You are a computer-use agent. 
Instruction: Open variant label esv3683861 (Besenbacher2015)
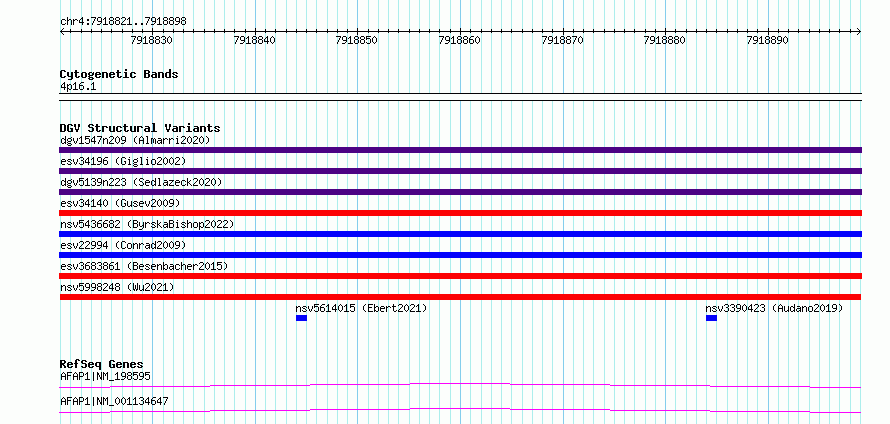pos(144,266)
